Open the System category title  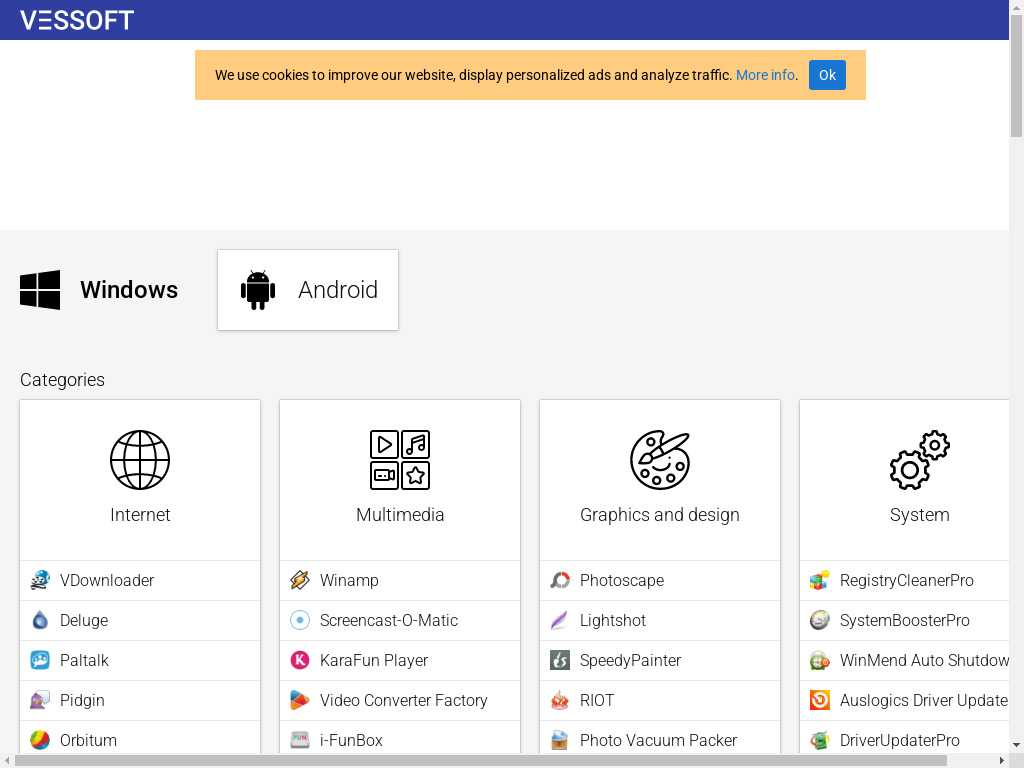920,515
